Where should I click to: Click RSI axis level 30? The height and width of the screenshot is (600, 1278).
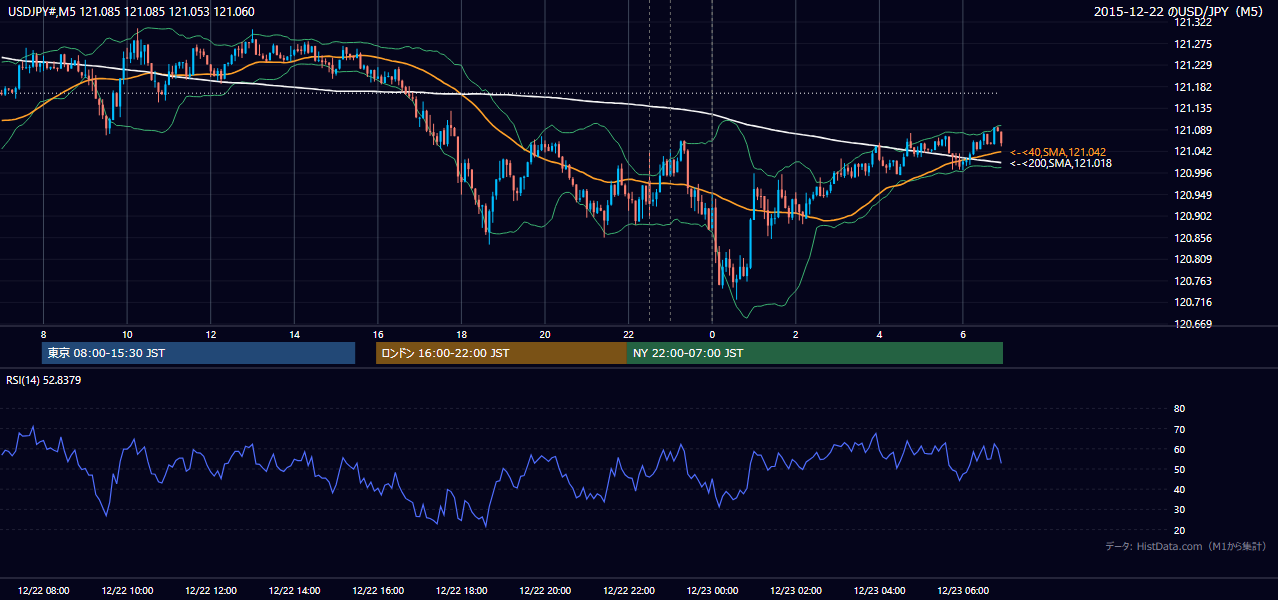pos(1179,510)
